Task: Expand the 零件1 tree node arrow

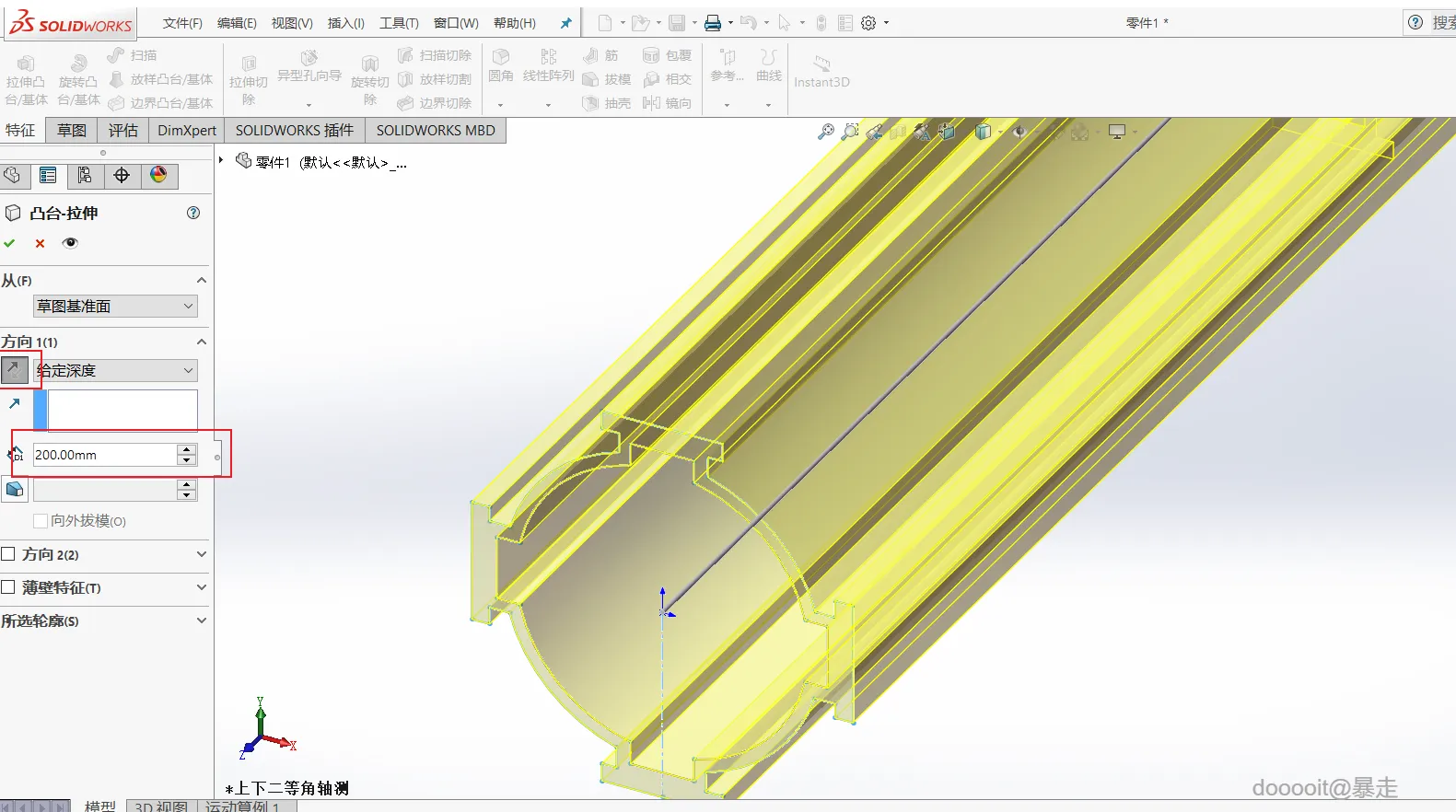Action: pos(221,160)
